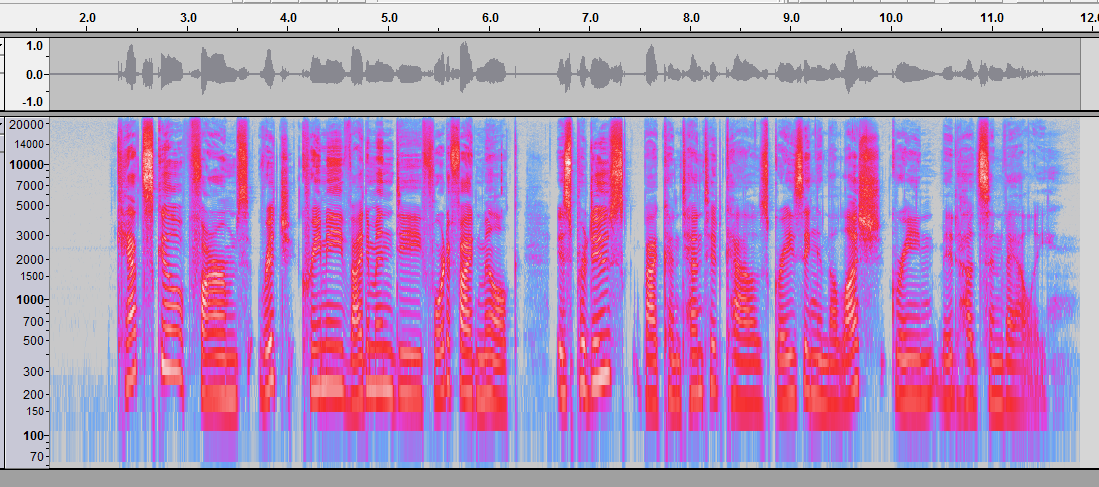Click the 0.0 label on waveform amplitude scale
This screenshot has height=487, width=1099.
coord(34,74)
